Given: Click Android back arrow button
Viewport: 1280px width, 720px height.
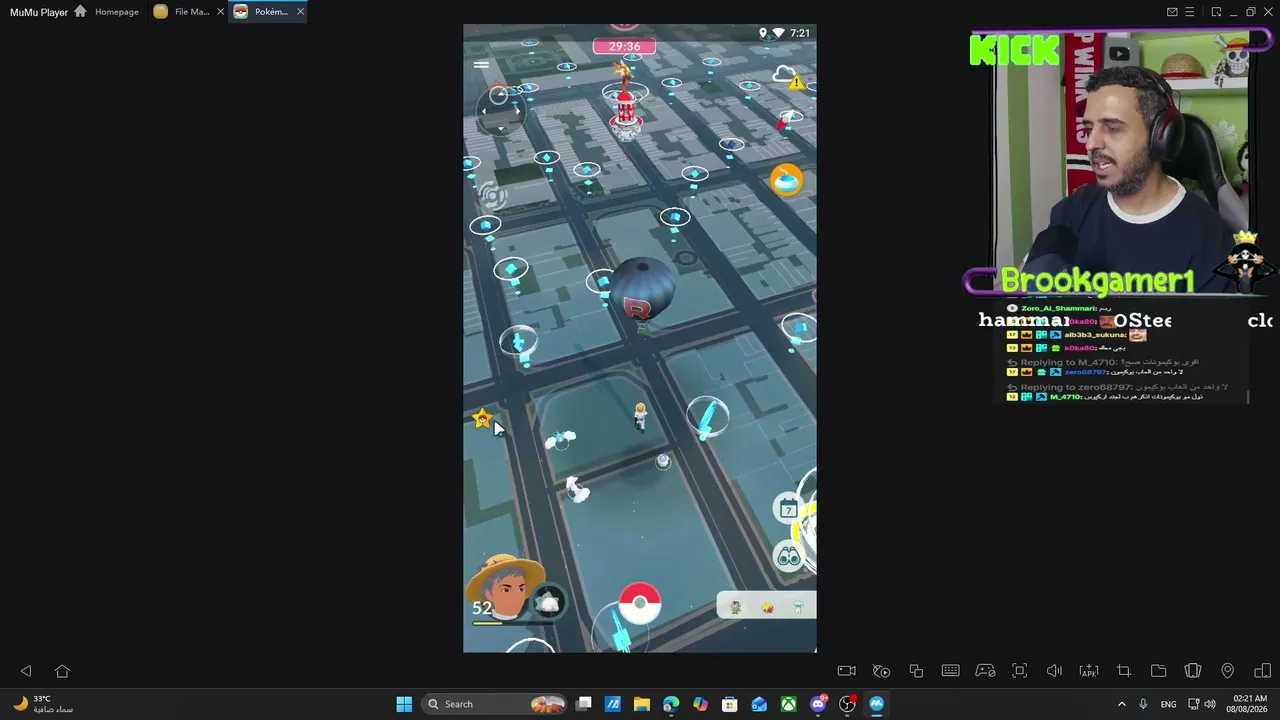Looking at the screenshot, I should click(x=26, y=671).
